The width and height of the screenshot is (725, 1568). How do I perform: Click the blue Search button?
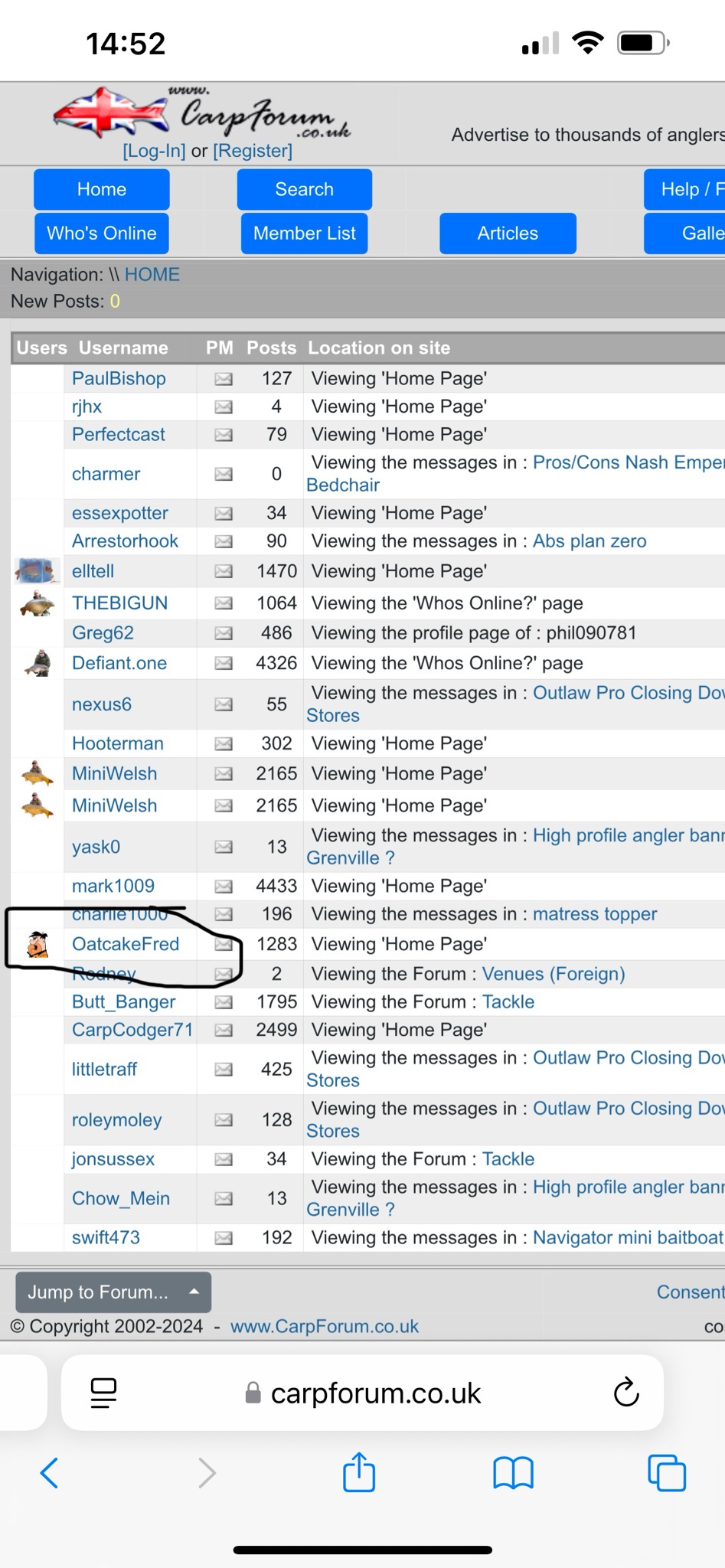(304, 190)
